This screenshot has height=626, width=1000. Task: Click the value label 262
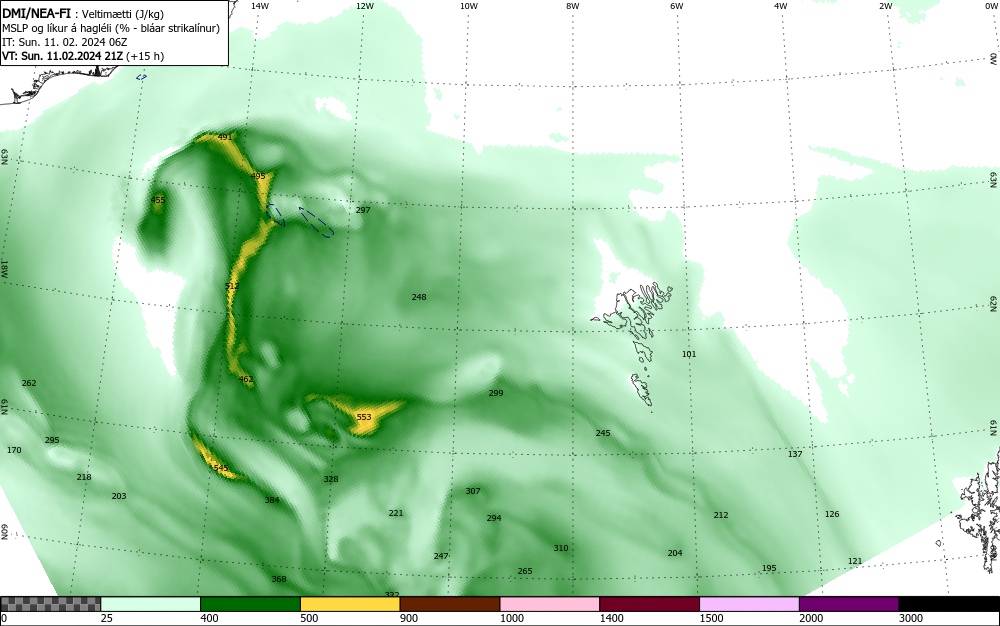point(29,383)
